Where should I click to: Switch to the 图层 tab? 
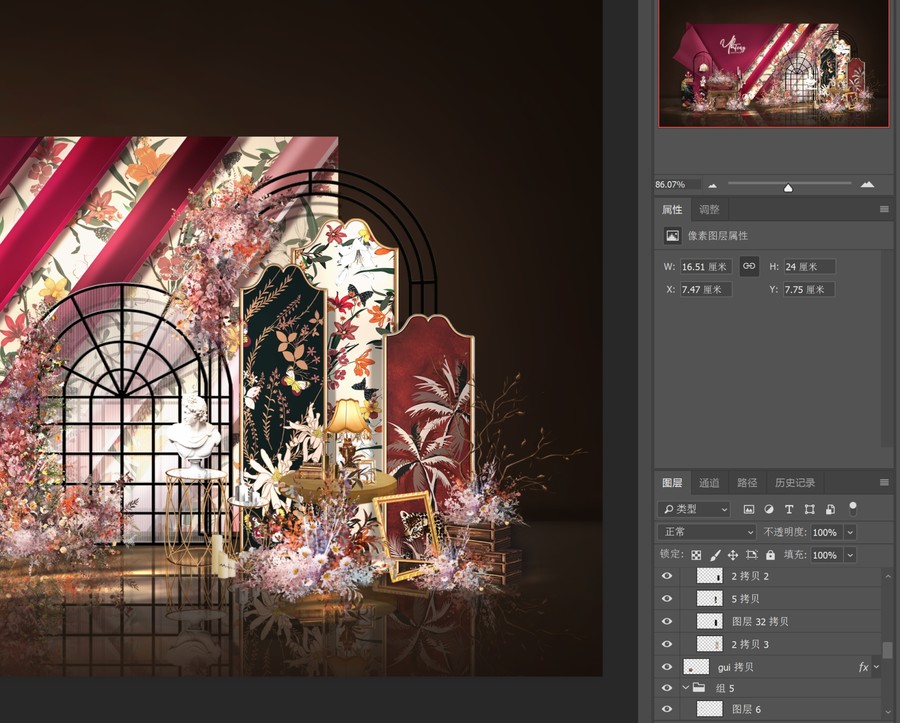[672, 483]
